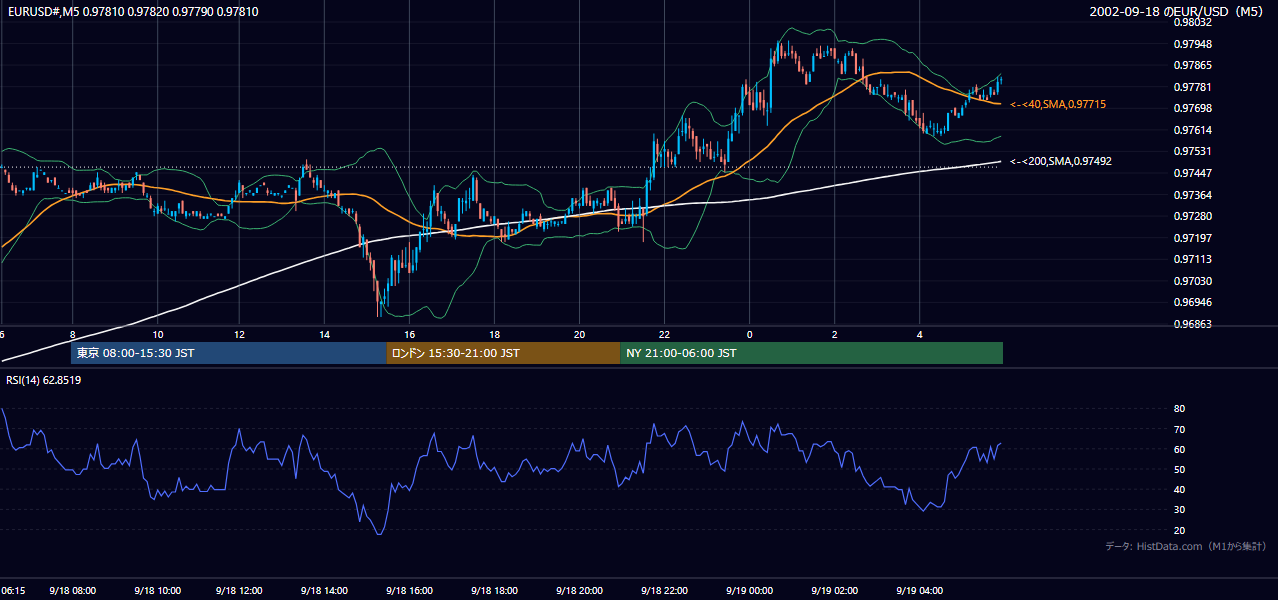Select the 200 SMA 0.97492 label

pyautogui.click(x=1061, y=161)
